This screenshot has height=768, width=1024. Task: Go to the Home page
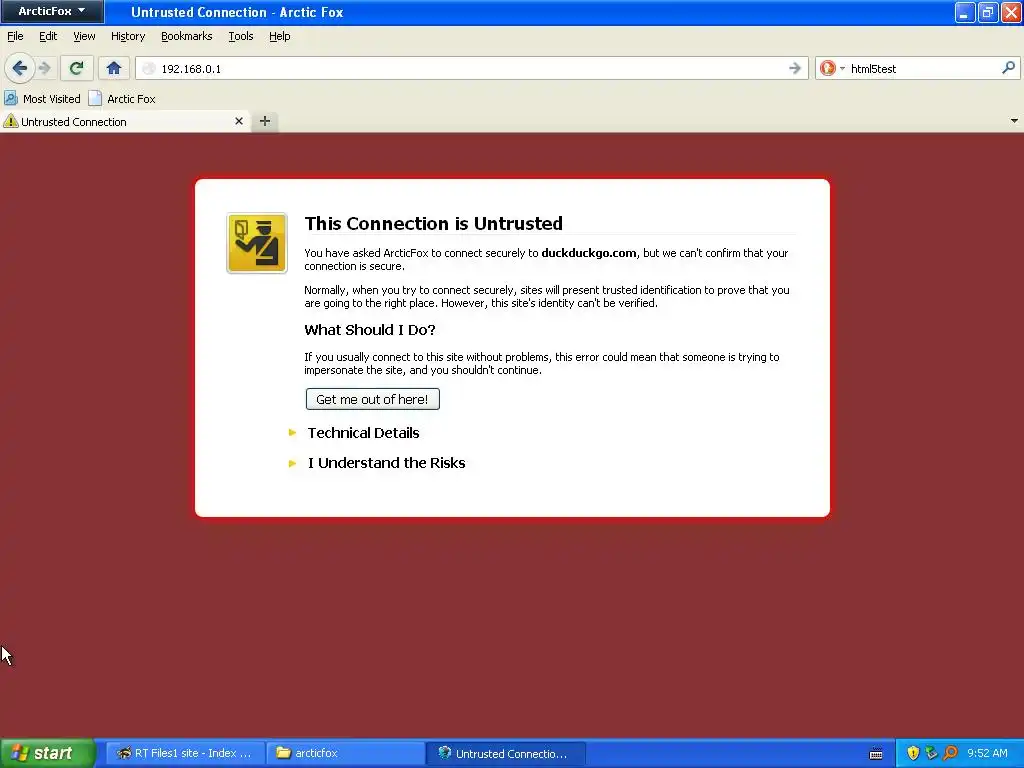(x=114, y=68)
